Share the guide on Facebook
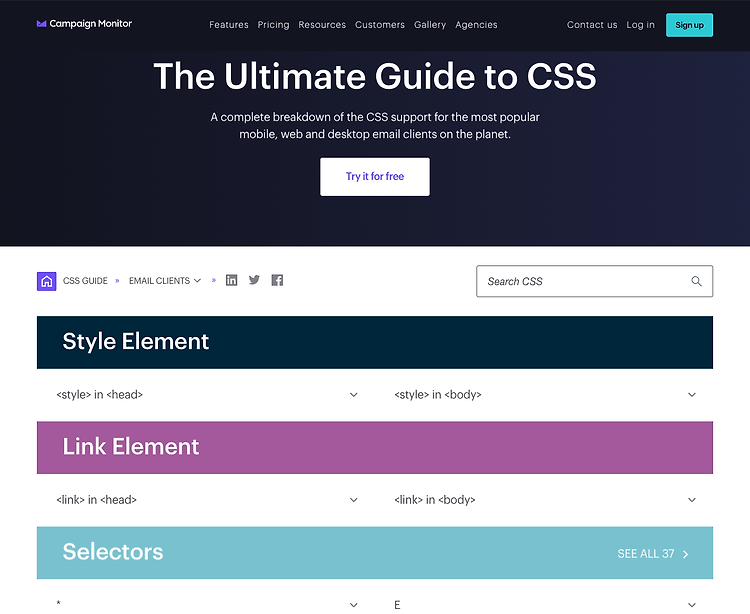750x614 pixels. click(277, 280)
